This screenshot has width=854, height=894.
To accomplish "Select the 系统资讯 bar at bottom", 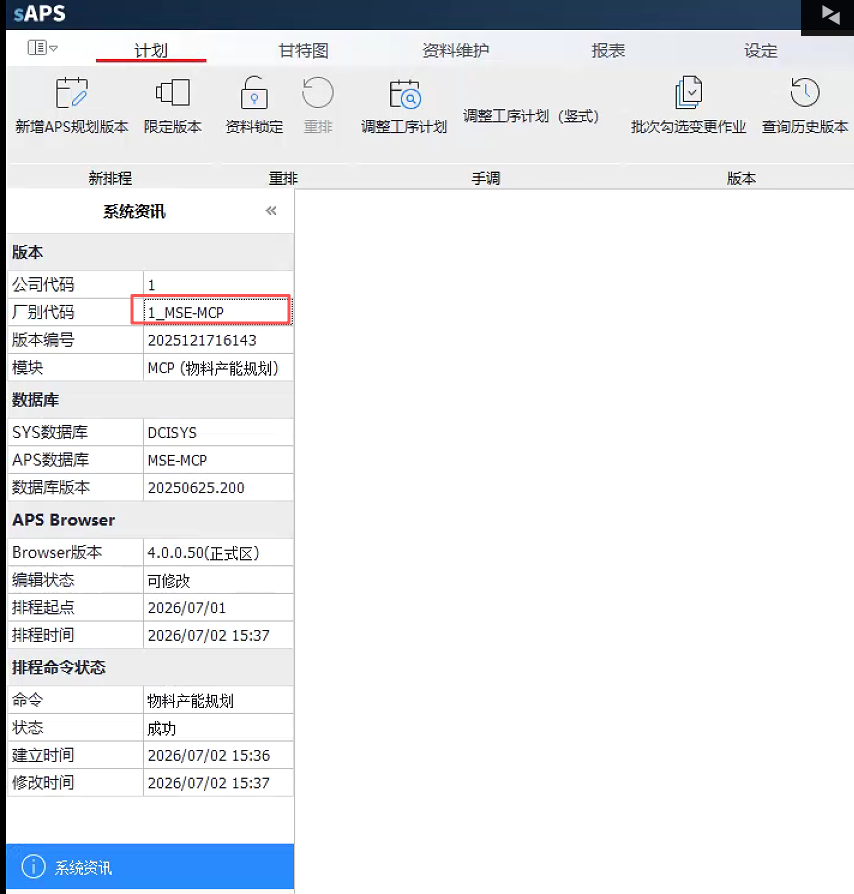I will (x=150, y=867).
